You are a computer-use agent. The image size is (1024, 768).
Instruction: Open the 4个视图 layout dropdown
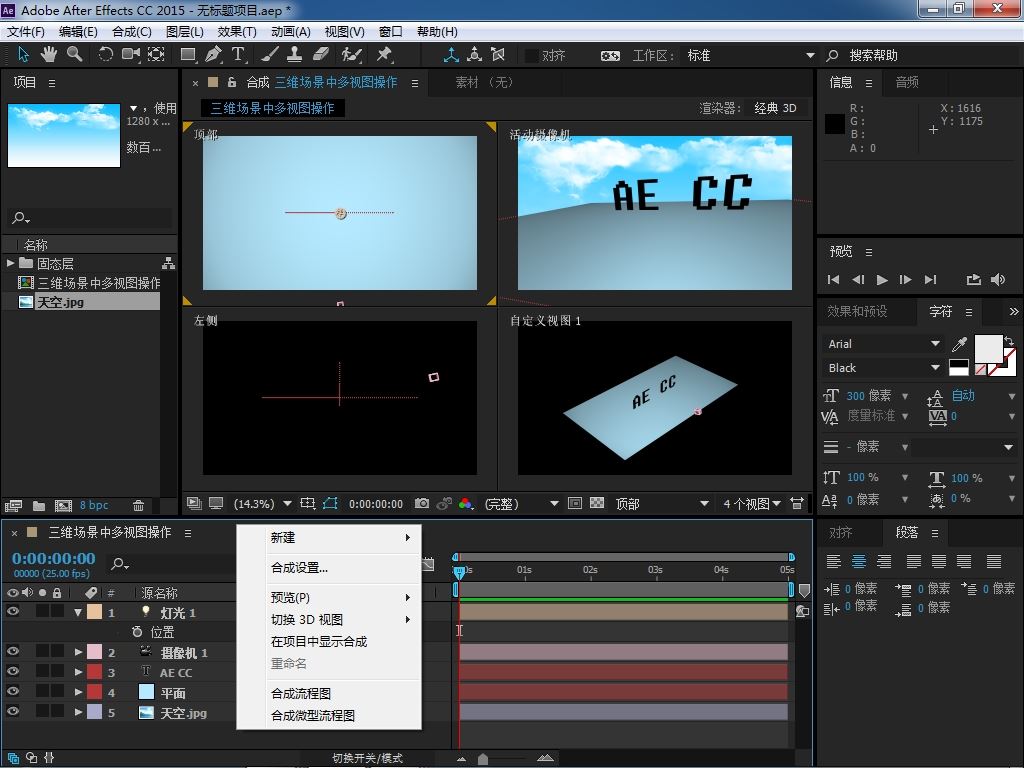click(752, 504)
